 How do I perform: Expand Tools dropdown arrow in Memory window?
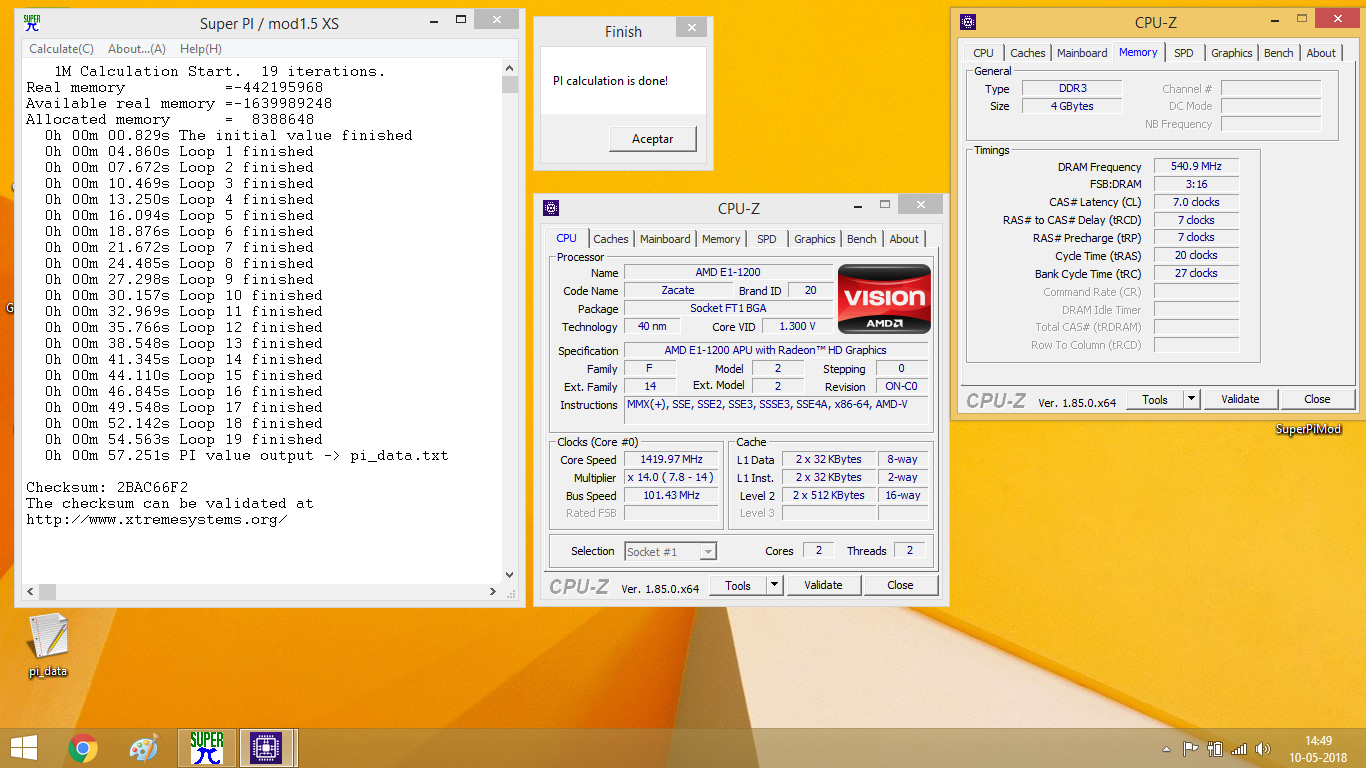pyautogui.click(x=1191, y=399)
